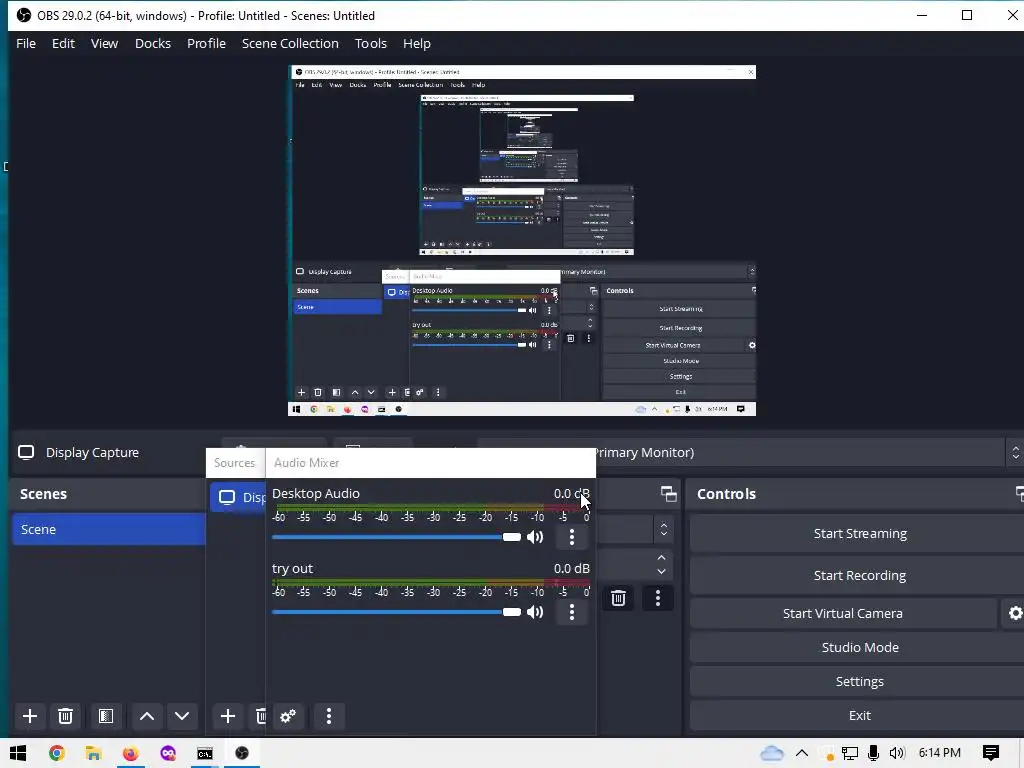Click Start Recording
This screenshot has width=1024, height=768.
click(x=859, y=575)
